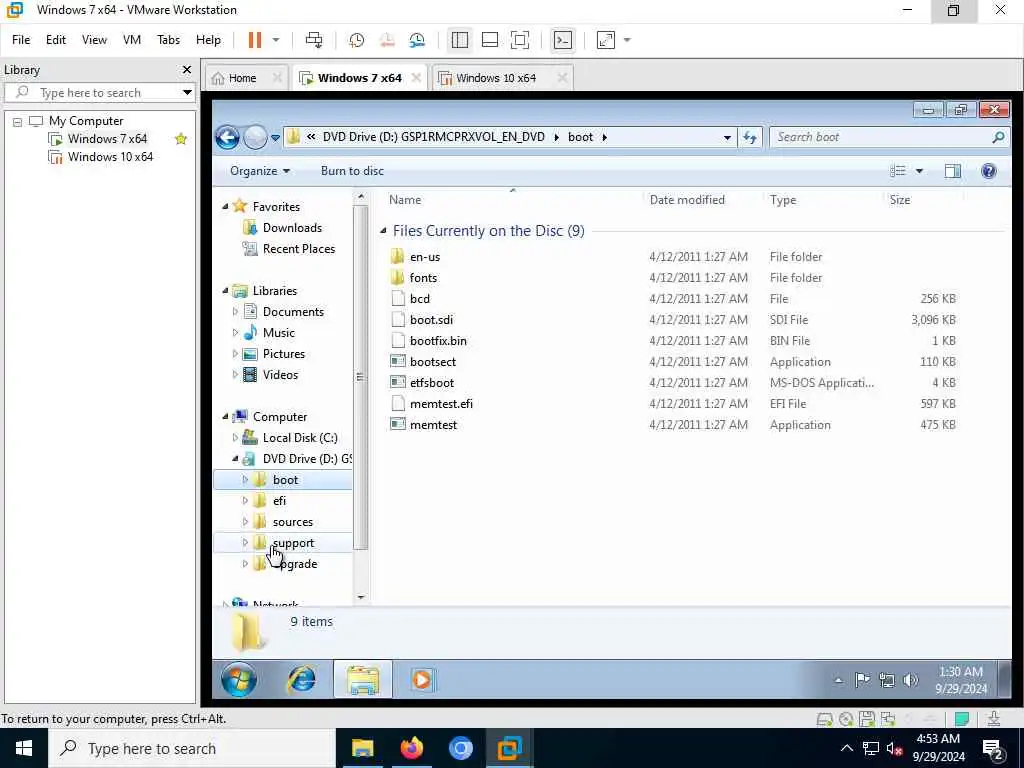This screenshot has width=1024, height=768.
Task: Open power options dropdown beside pause
Action: (276, 40)
